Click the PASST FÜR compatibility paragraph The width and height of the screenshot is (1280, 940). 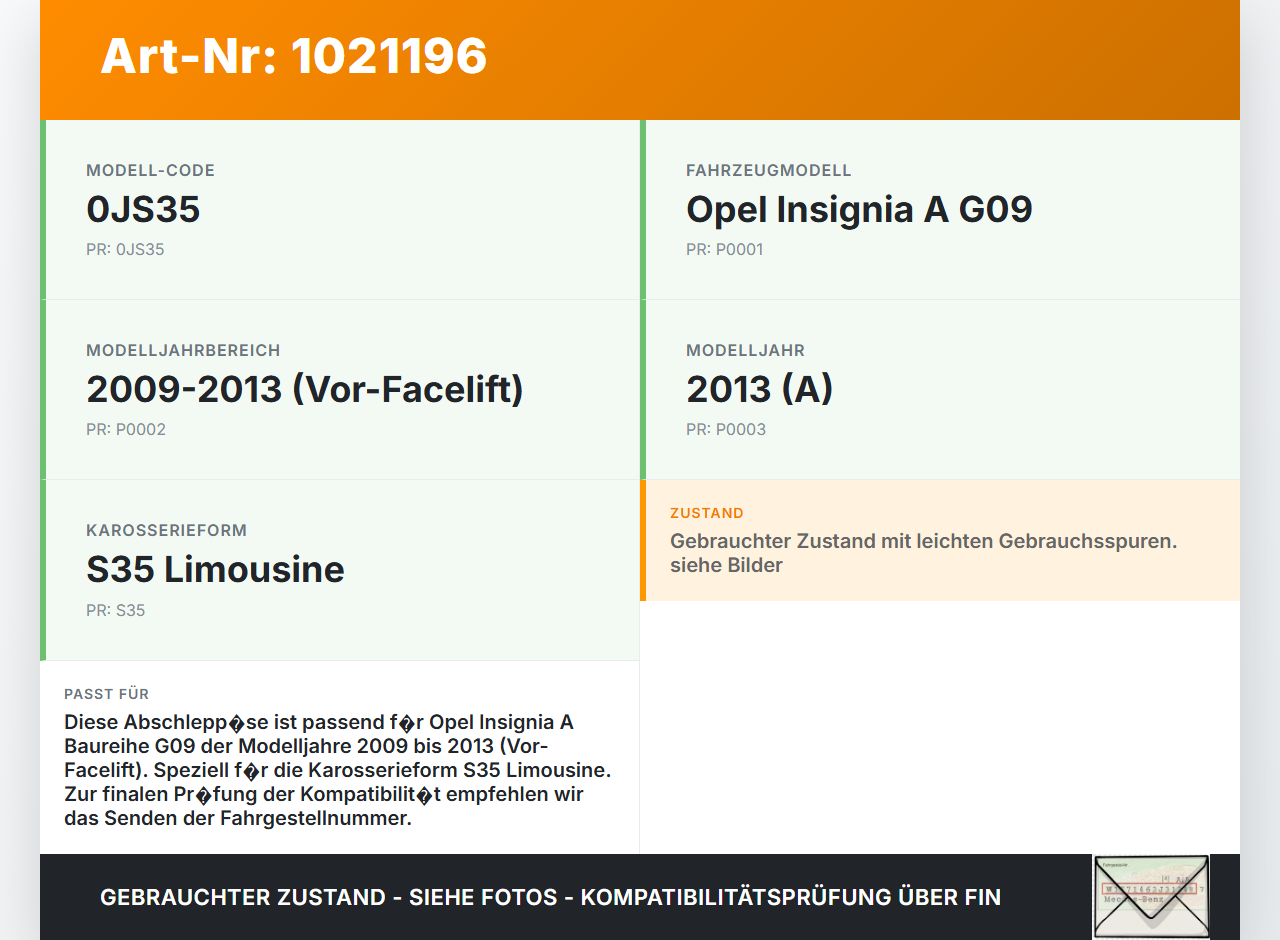click(337, 770)
